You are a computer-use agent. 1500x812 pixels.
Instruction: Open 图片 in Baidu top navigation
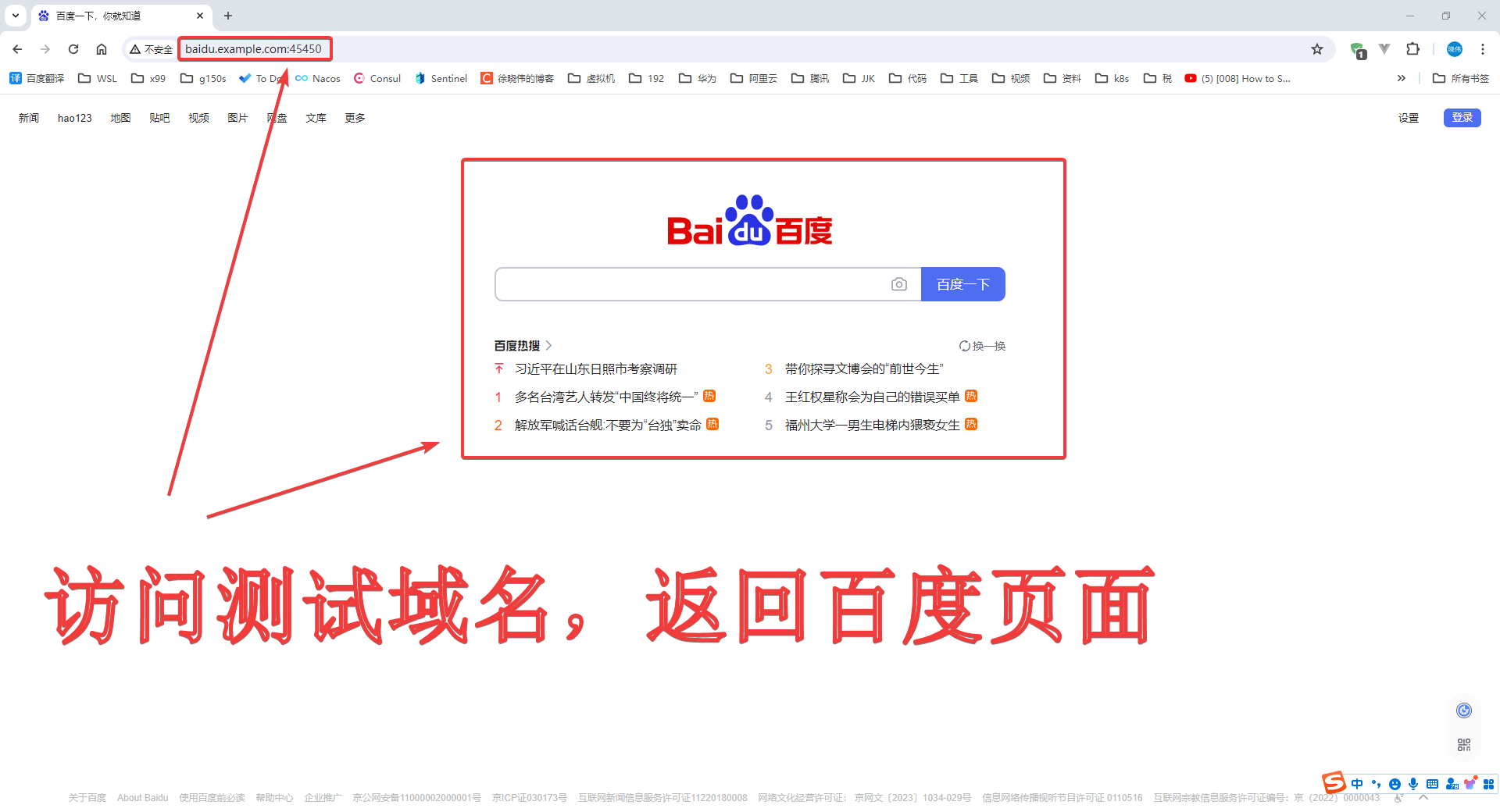(237, 118)
